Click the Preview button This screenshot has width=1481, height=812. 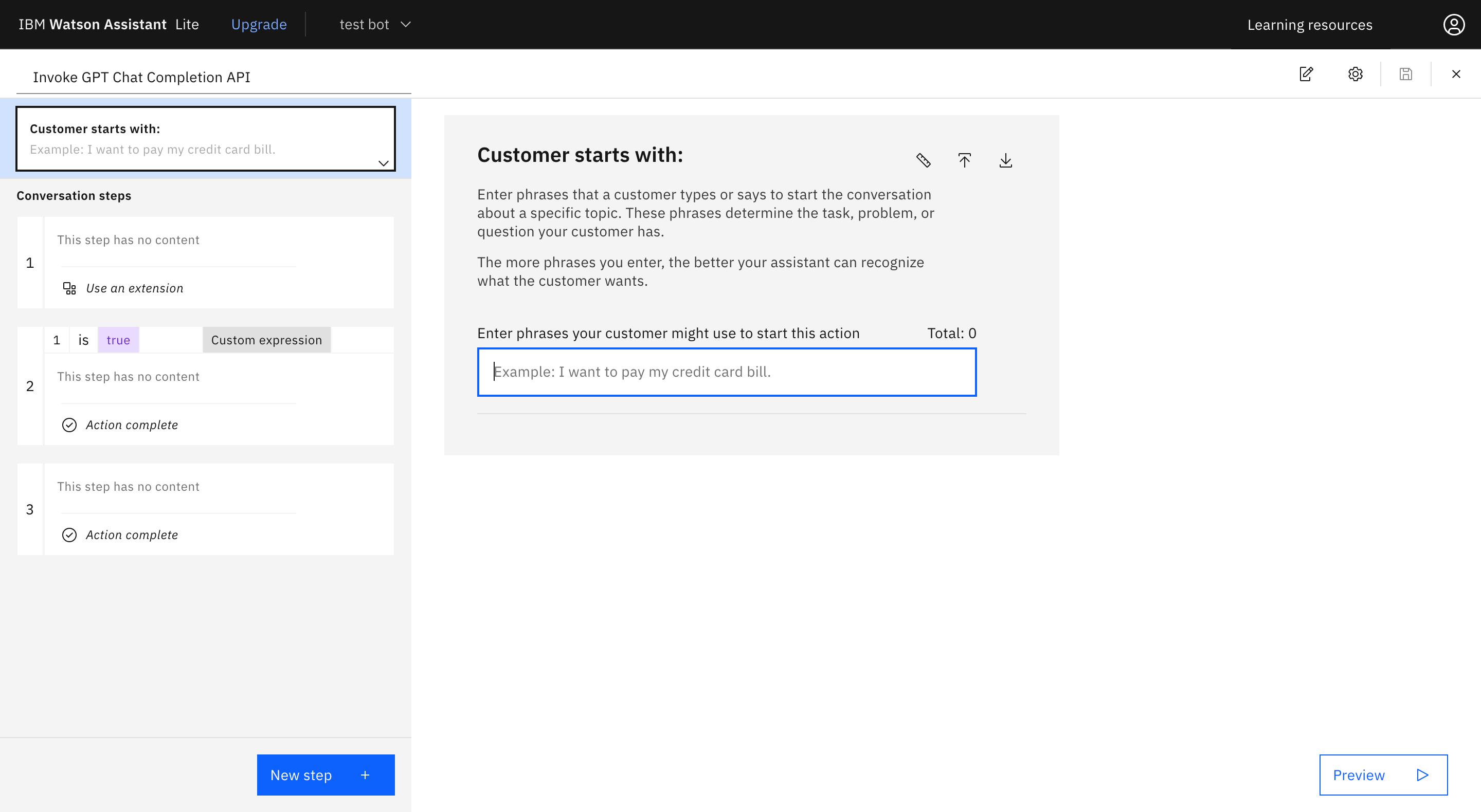(1383, 774)
